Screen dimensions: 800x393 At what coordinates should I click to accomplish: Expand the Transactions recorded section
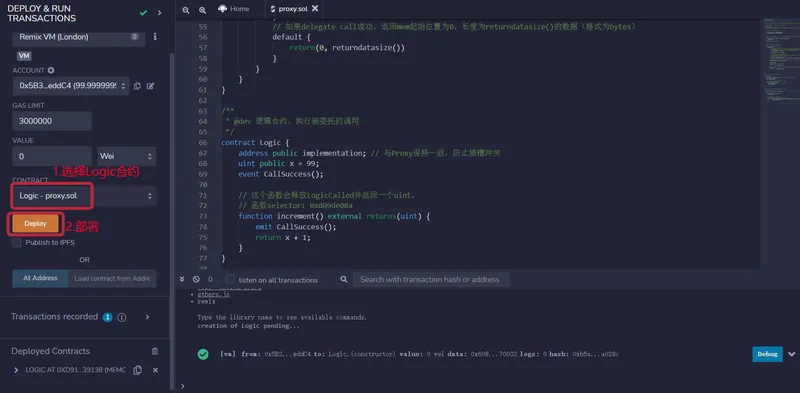(x=147, y=317)
